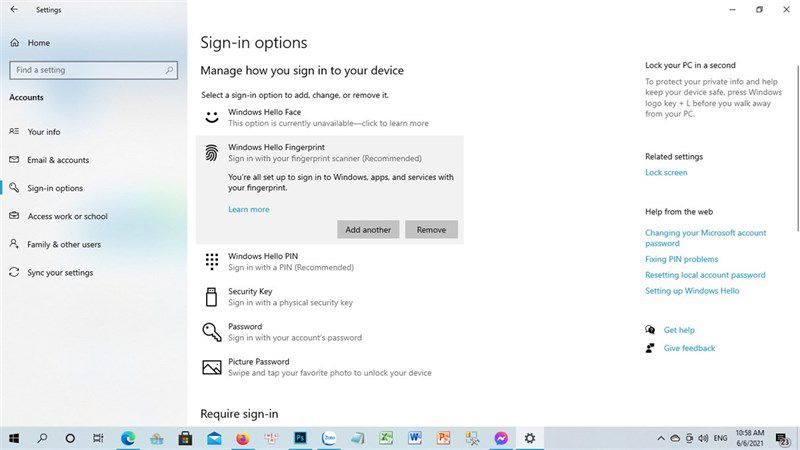Open PowerPoint from taskbar
Screen dimensions: 800x450
443,438
